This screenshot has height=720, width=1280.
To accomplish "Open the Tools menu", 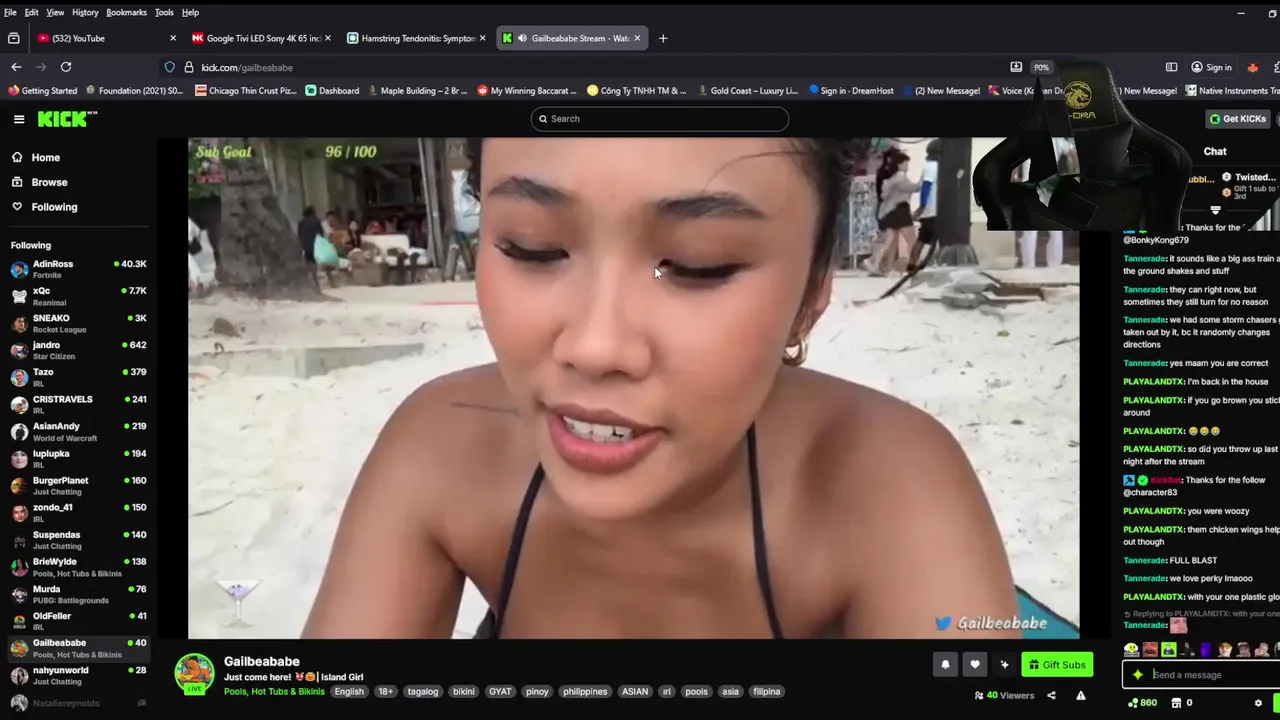I will click(164, 12).
